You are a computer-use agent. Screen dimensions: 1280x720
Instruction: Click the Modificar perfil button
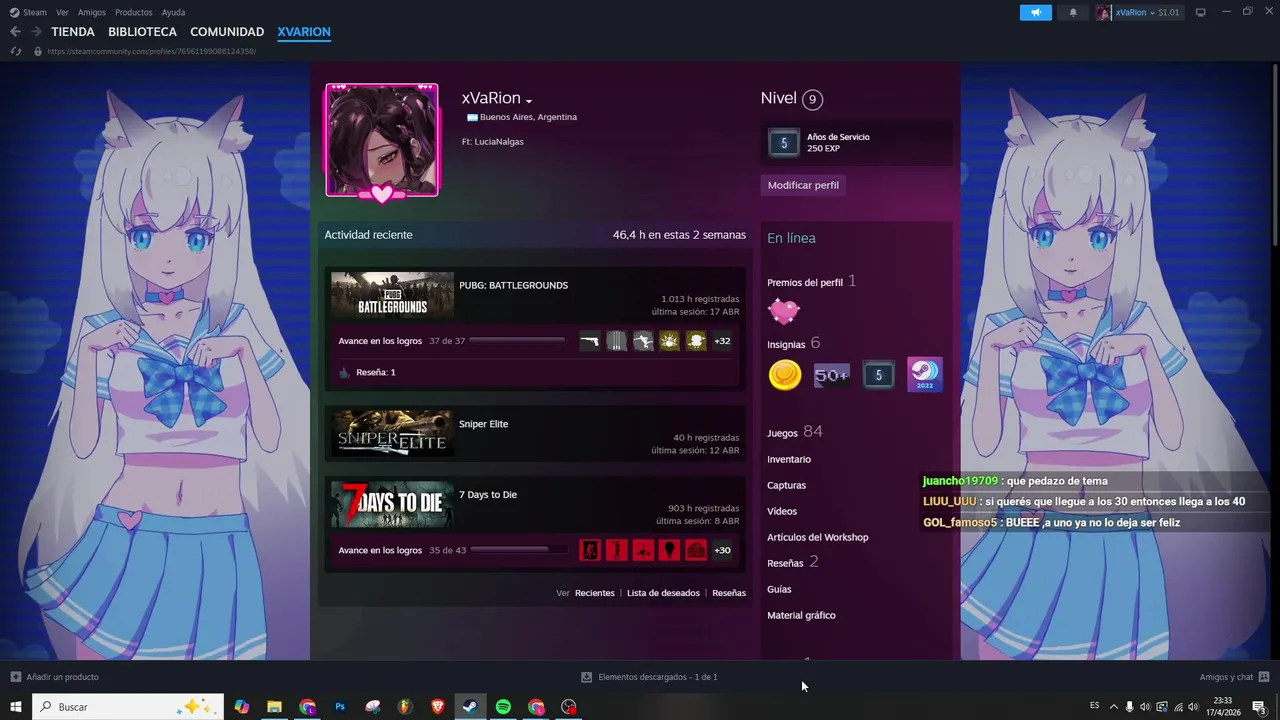click(803, 185)
